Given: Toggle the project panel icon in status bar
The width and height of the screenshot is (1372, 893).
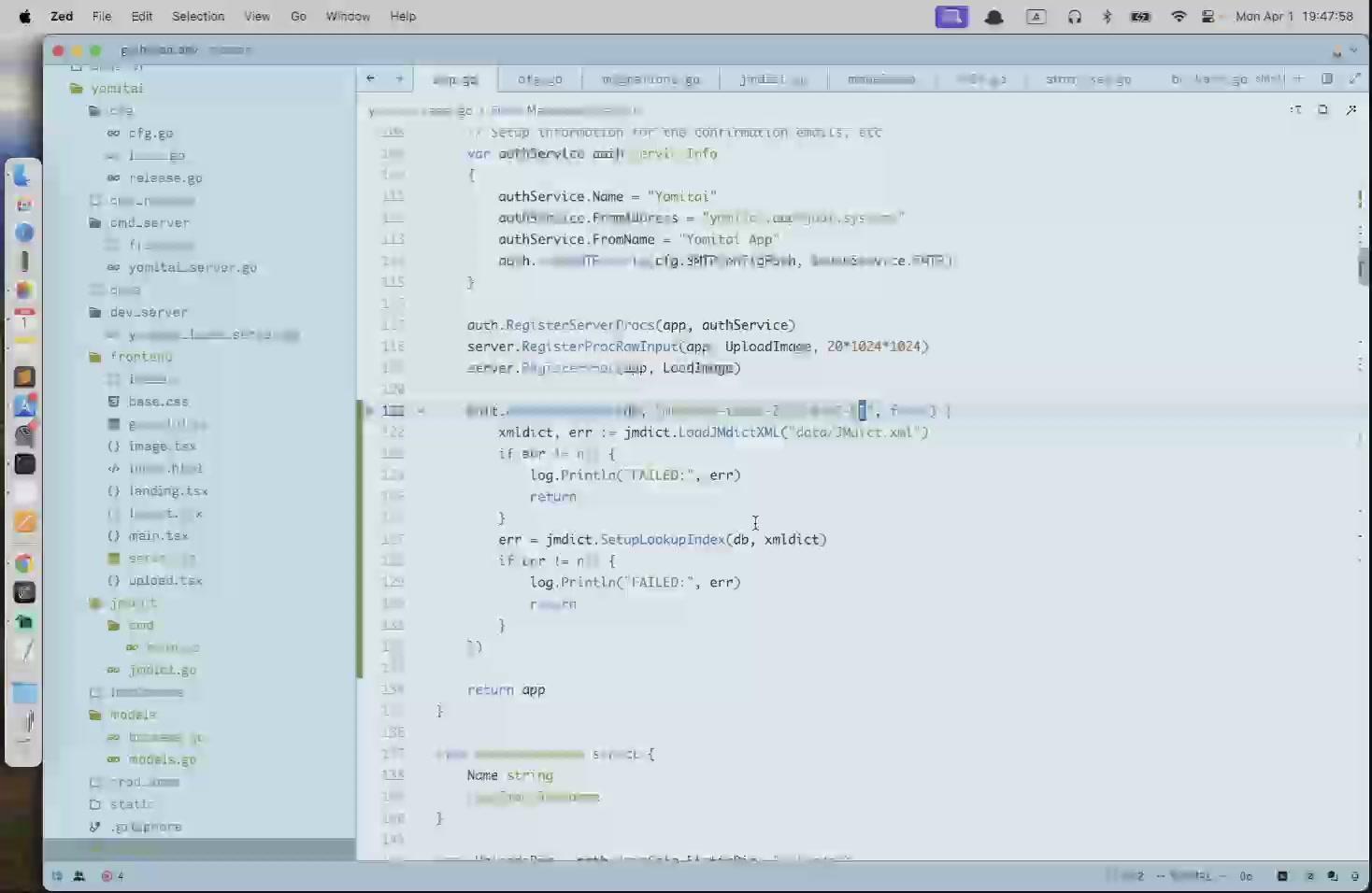Looking at the screenshot, I should pyautogui.click(x=57, y=876).
